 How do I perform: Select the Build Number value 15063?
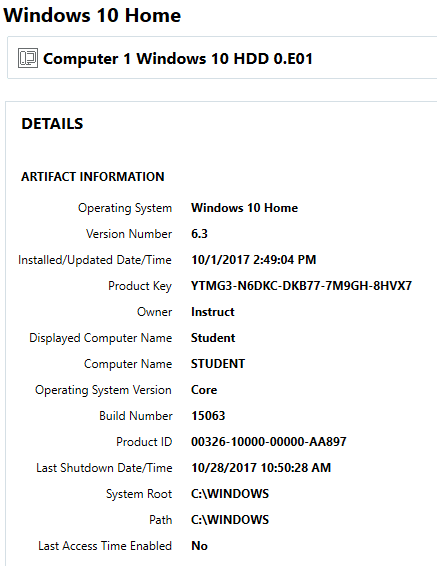208,416
